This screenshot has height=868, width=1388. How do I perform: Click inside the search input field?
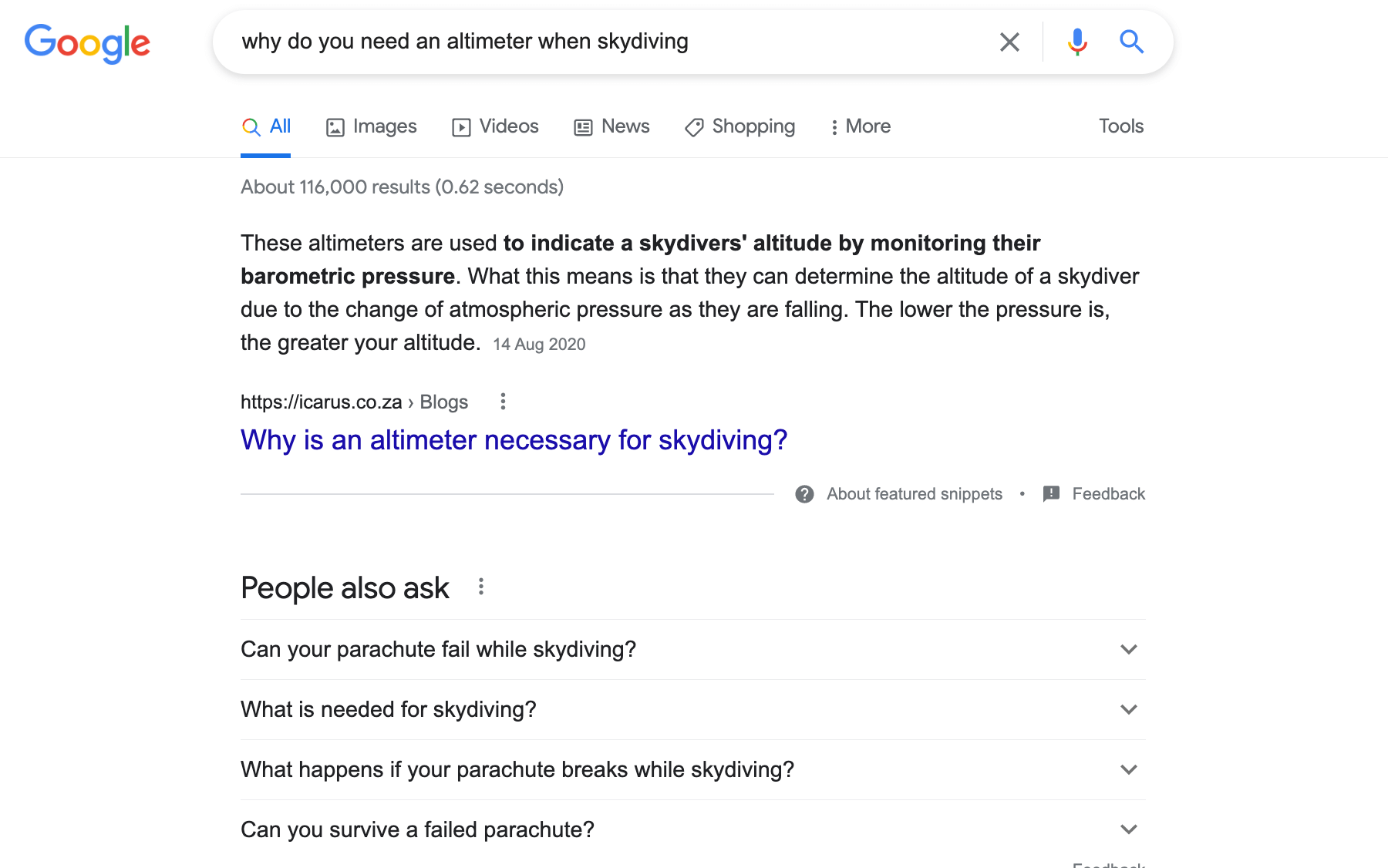540,42
